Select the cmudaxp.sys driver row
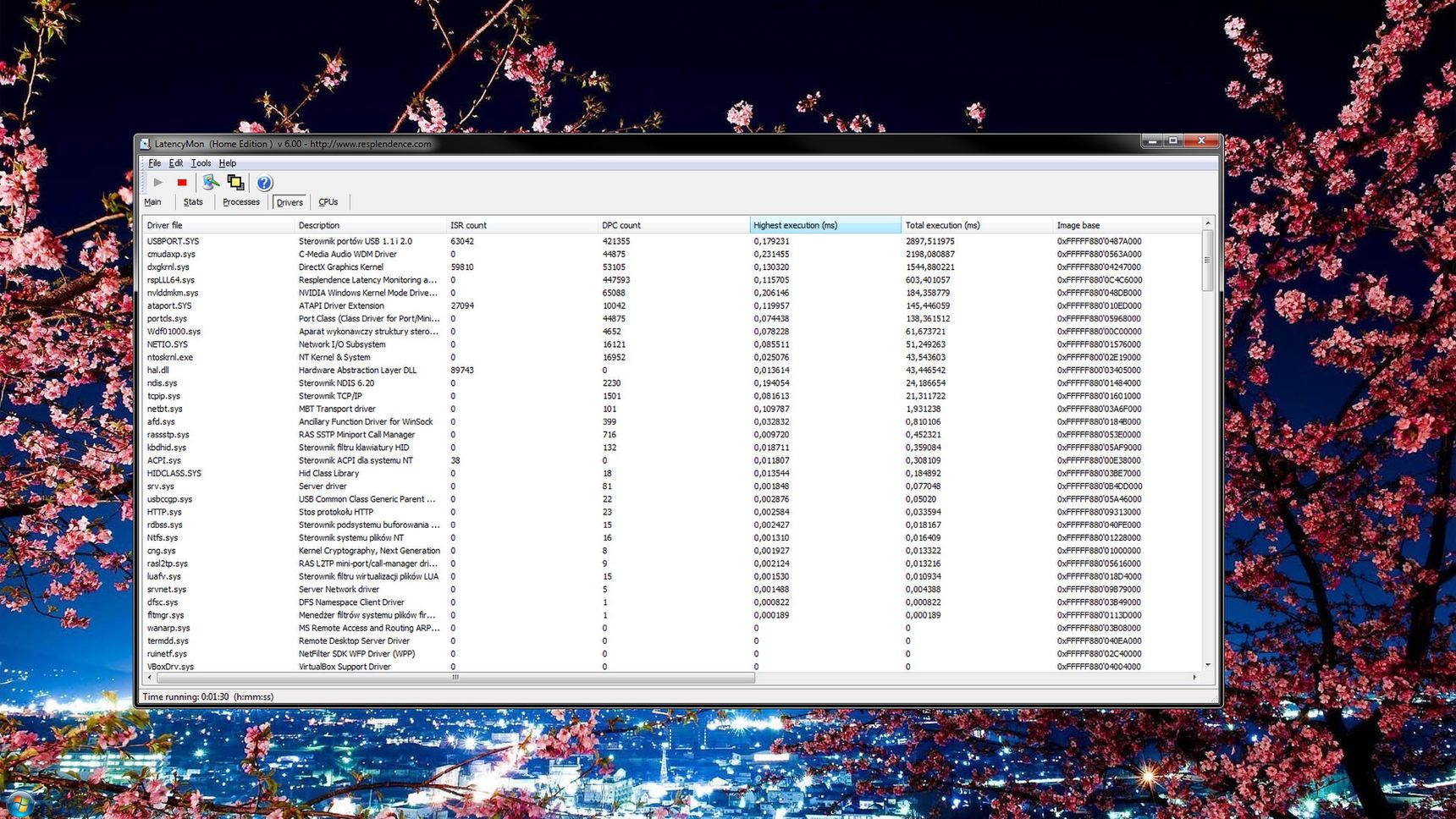 [672, 254]
